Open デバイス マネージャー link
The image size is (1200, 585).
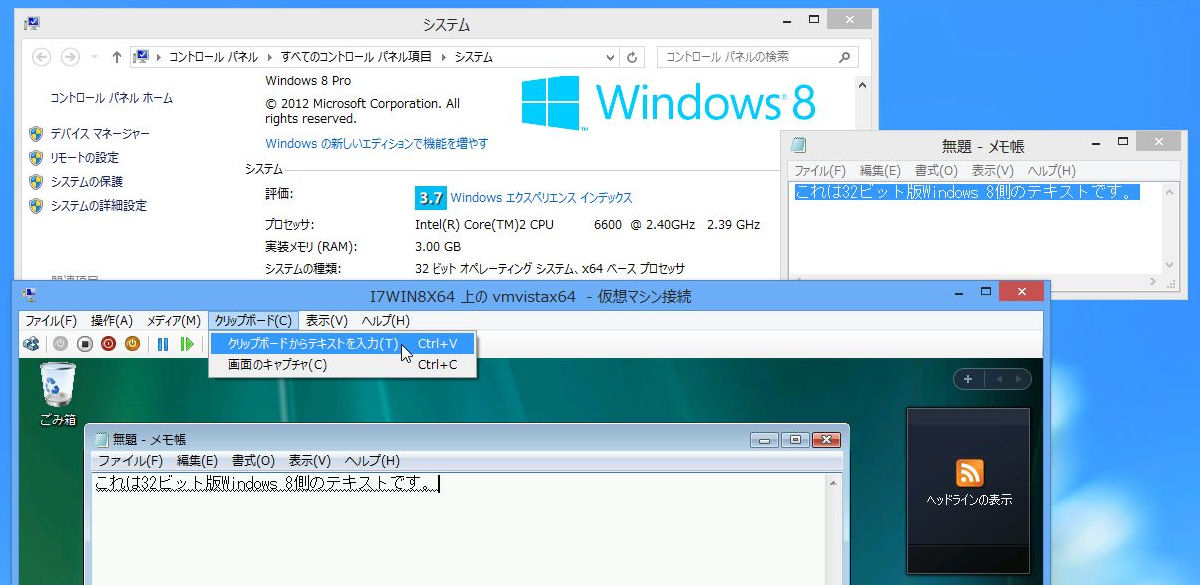coord(100,134)
